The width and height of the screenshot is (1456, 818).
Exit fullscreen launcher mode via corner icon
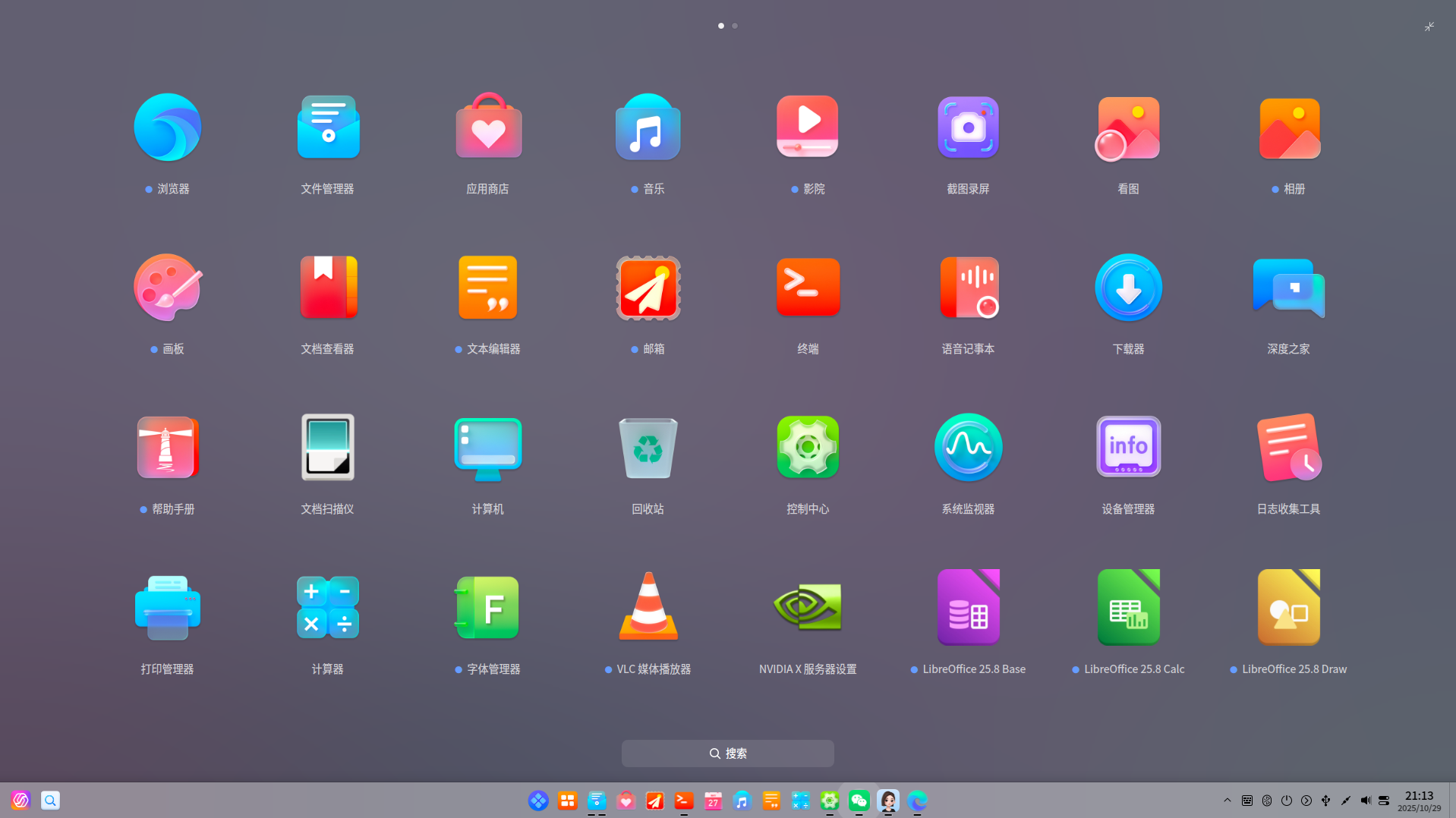(1429, 27)
